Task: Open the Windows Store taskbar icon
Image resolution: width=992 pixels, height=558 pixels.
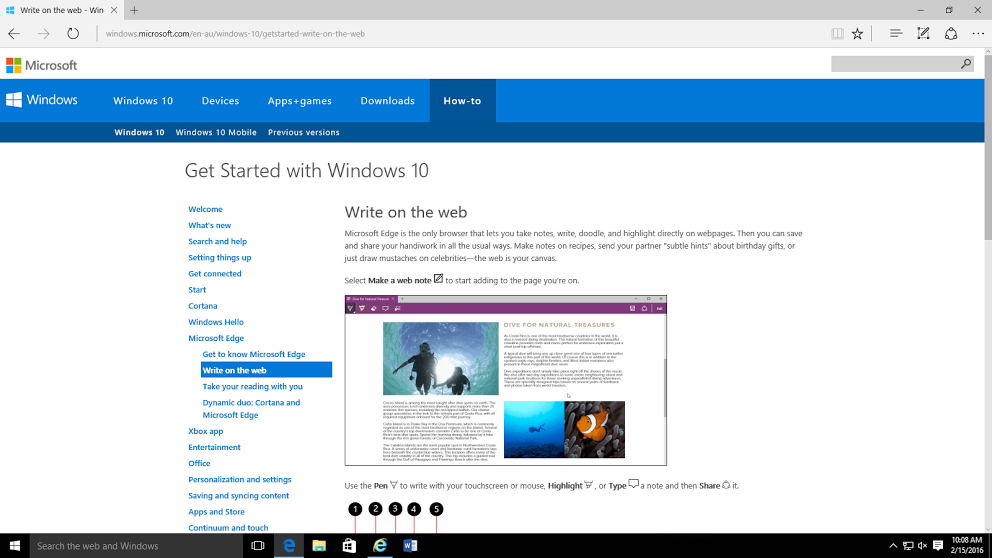Action: coord(349,546)
